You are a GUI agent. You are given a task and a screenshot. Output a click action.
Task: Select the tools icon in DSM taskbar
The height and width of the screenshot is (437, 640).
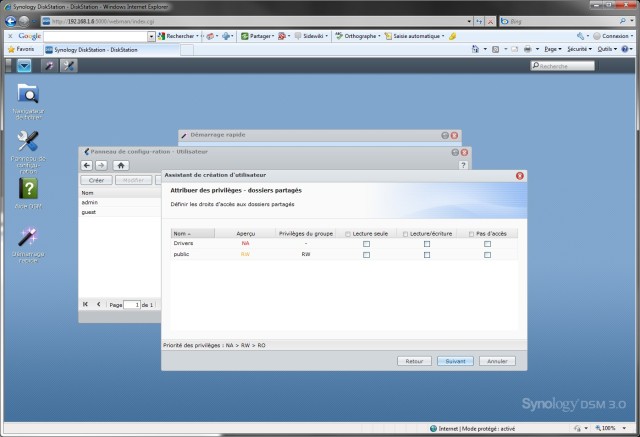69,66
